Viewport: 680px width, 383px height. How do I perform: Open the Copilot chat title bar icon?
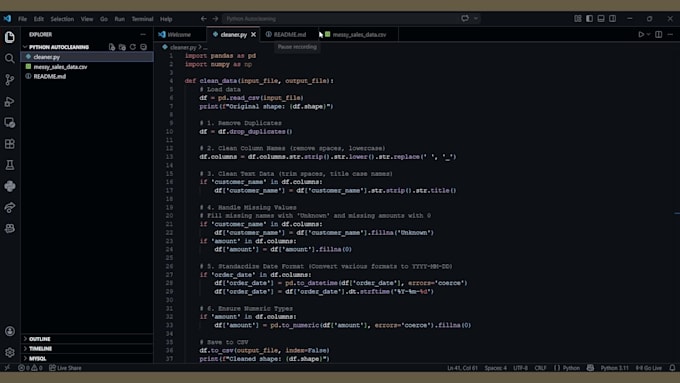[465, 19]
